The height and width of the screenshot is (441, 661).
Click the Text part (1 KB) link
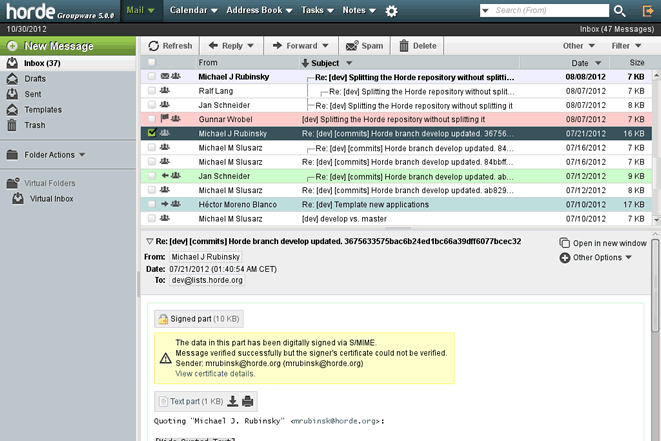pyautogui.click(x=196, y=401)
